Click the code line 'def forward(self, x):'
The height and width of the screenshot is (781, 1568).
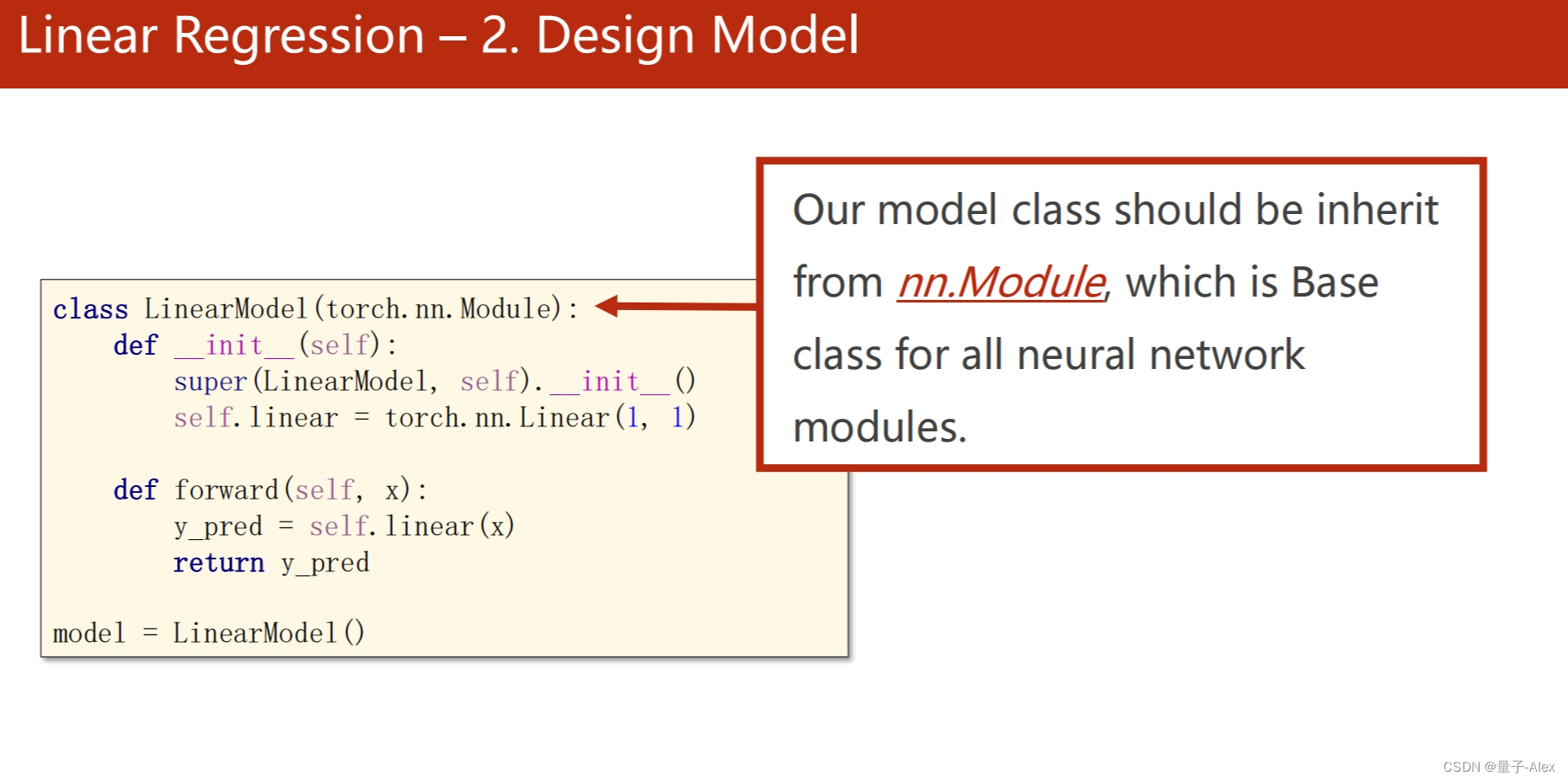[270, 490]
